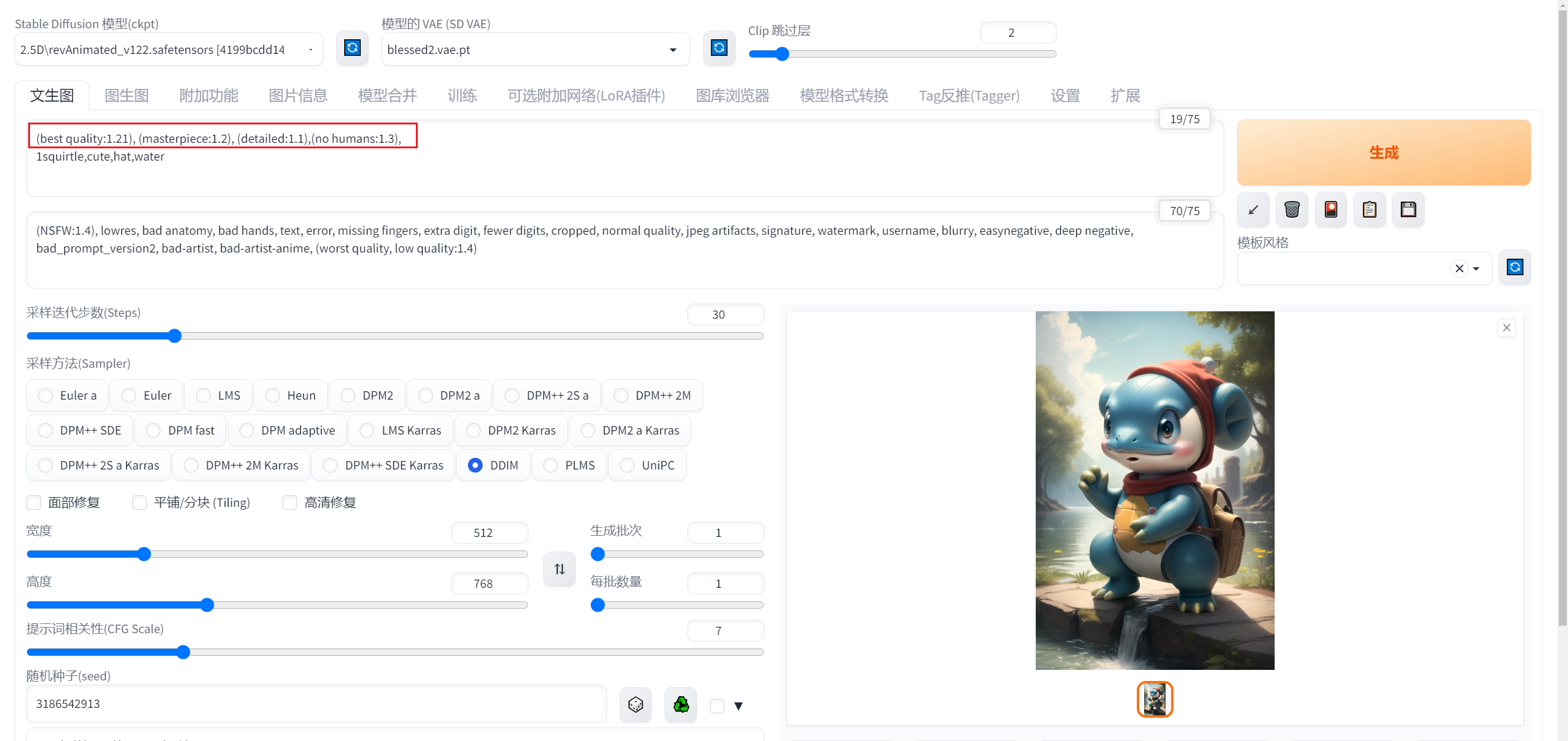Adjust the CFG Scale slider
This screenshot has height=741, width=1568.
coord(395,652)
